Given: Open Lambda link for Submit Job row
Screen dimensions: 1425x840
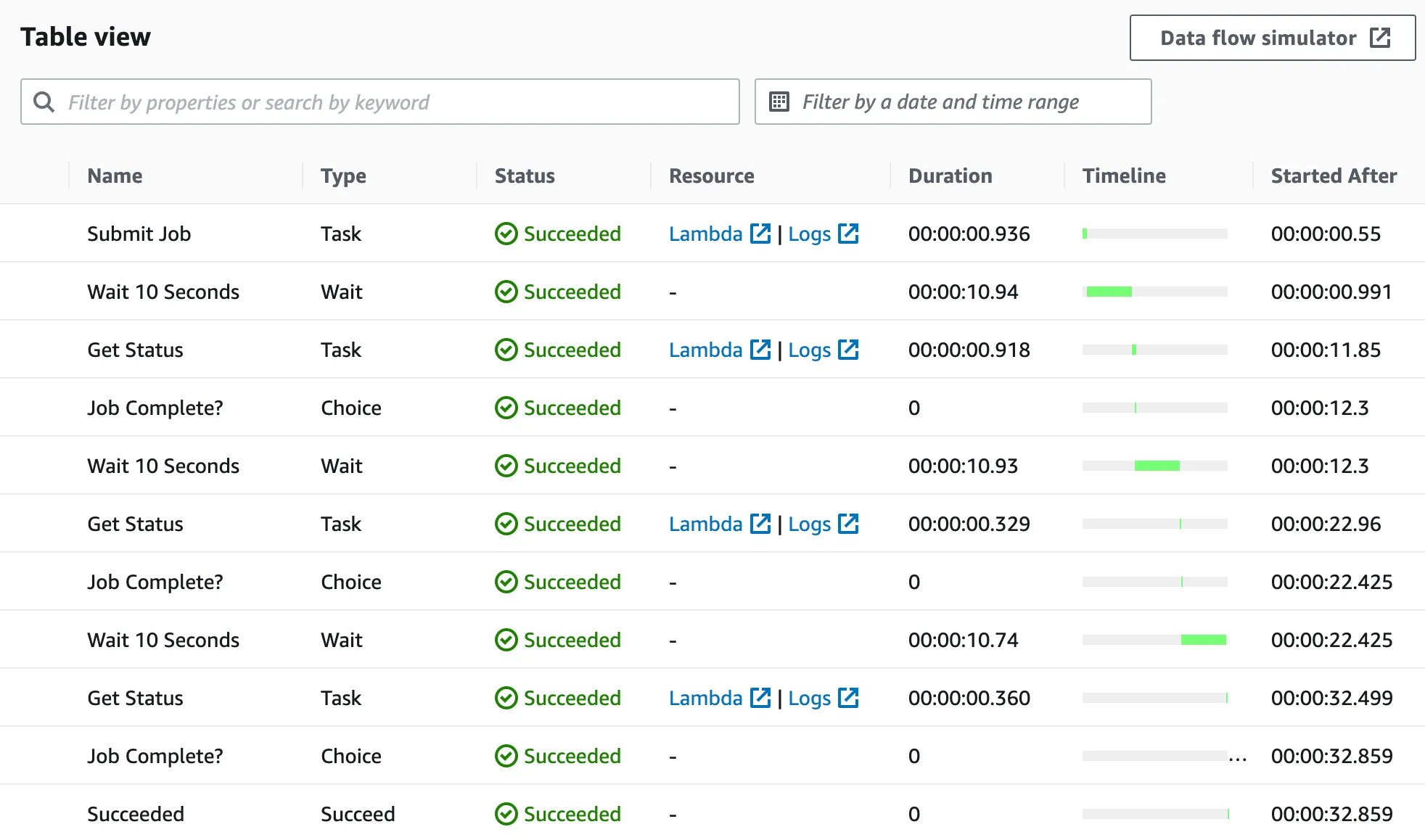Looking at the screenshot, I should tap(705, 234).
